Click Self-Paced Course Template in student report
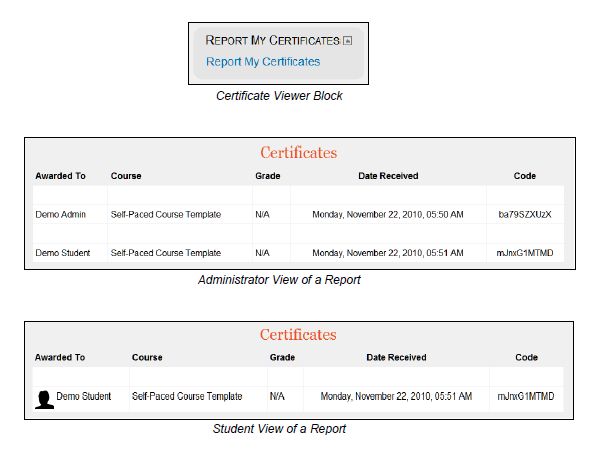This screenshot has width=595, height=456. (187, 396)
